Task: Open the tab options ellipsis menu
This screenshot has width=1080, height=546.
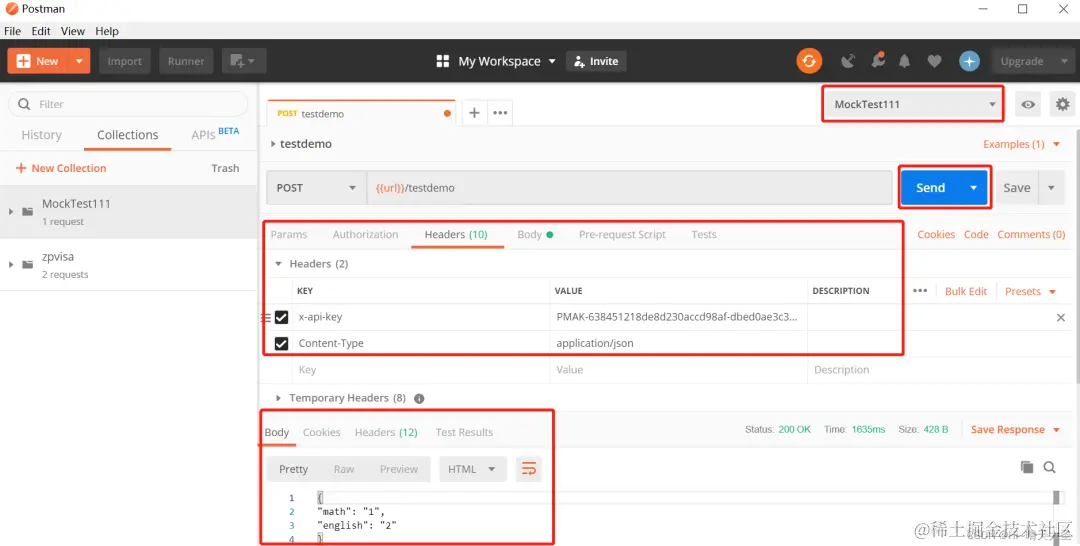Action: pyautogui.click(x=500, y=113)
